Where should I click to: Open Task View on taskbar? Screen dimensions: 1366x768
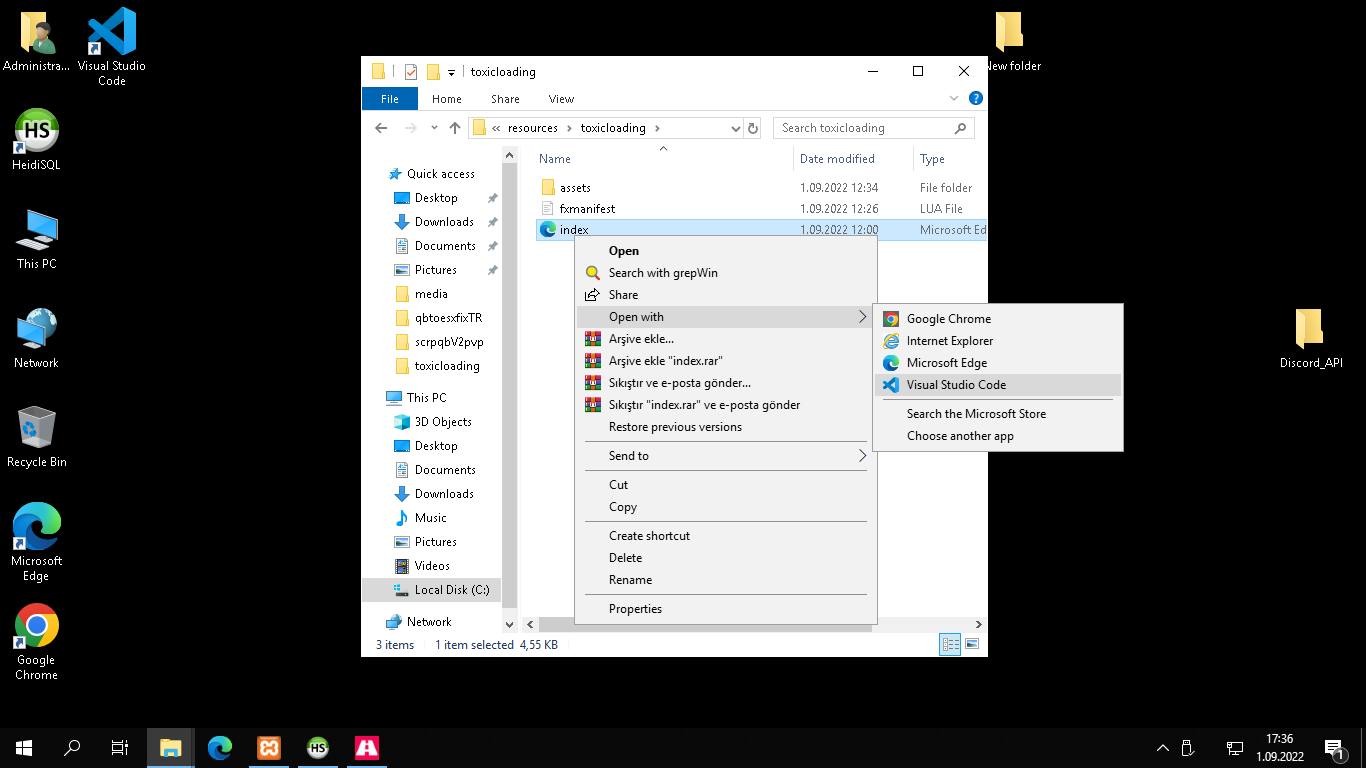pyautogui.click(x=120, y=747)
